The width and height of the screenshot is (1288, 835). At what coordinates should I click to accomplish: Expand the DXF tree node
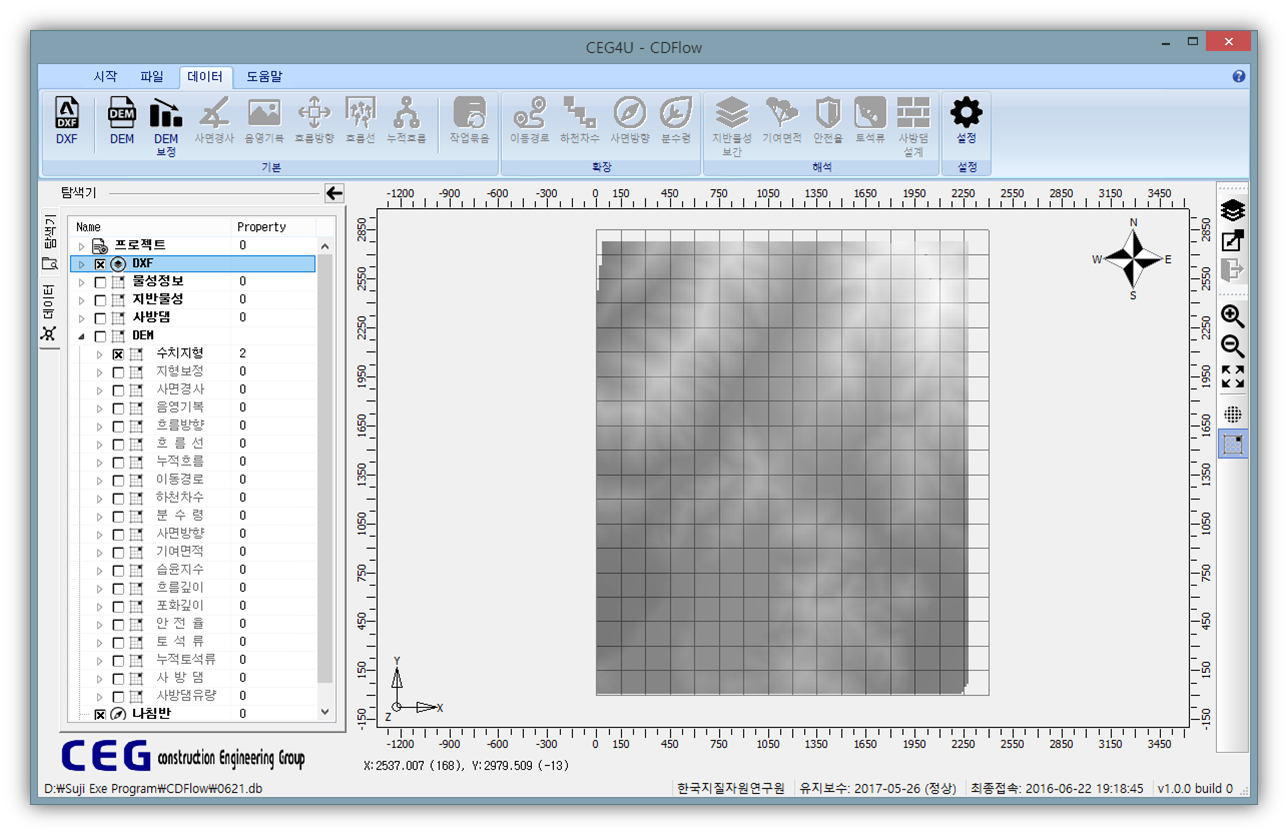[82, 264]
